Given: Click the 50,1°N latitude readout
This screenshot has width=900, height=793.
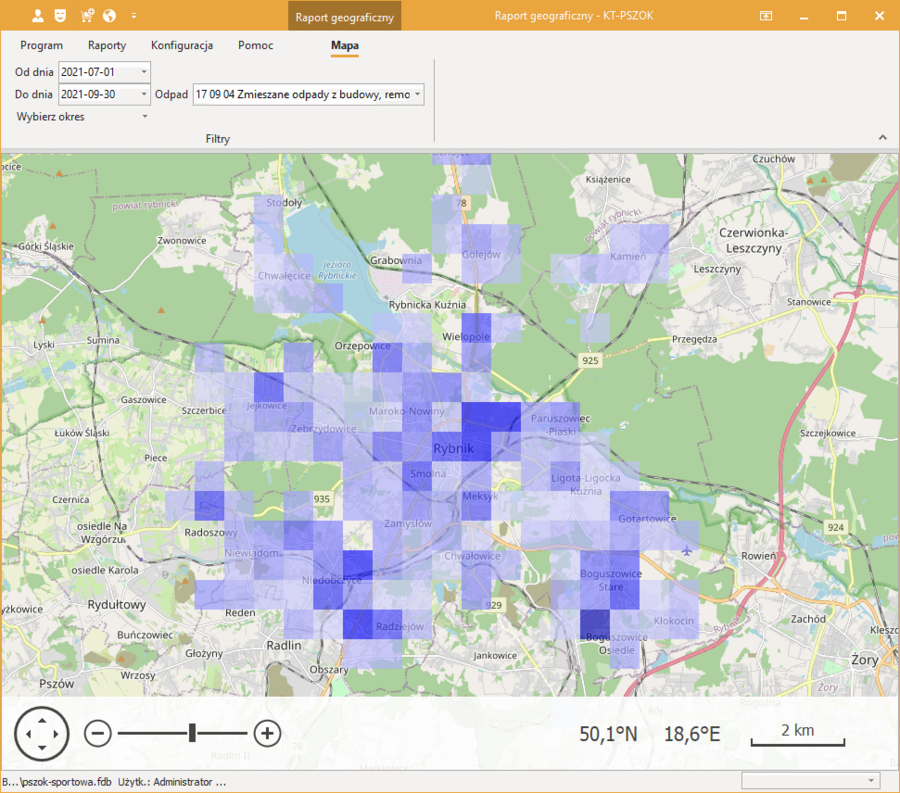Looking at the screenshot, I should tap(608, 734).
